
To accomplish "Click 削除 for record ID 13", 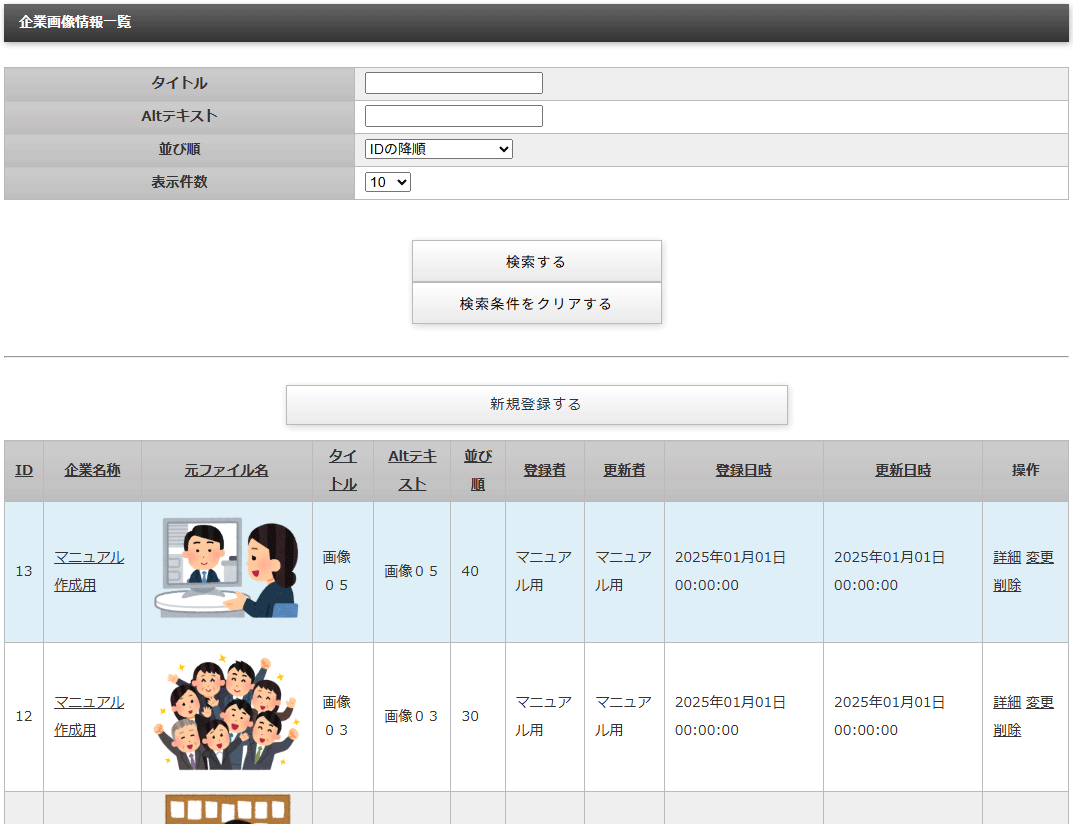I will click(x=1004, y=585).
